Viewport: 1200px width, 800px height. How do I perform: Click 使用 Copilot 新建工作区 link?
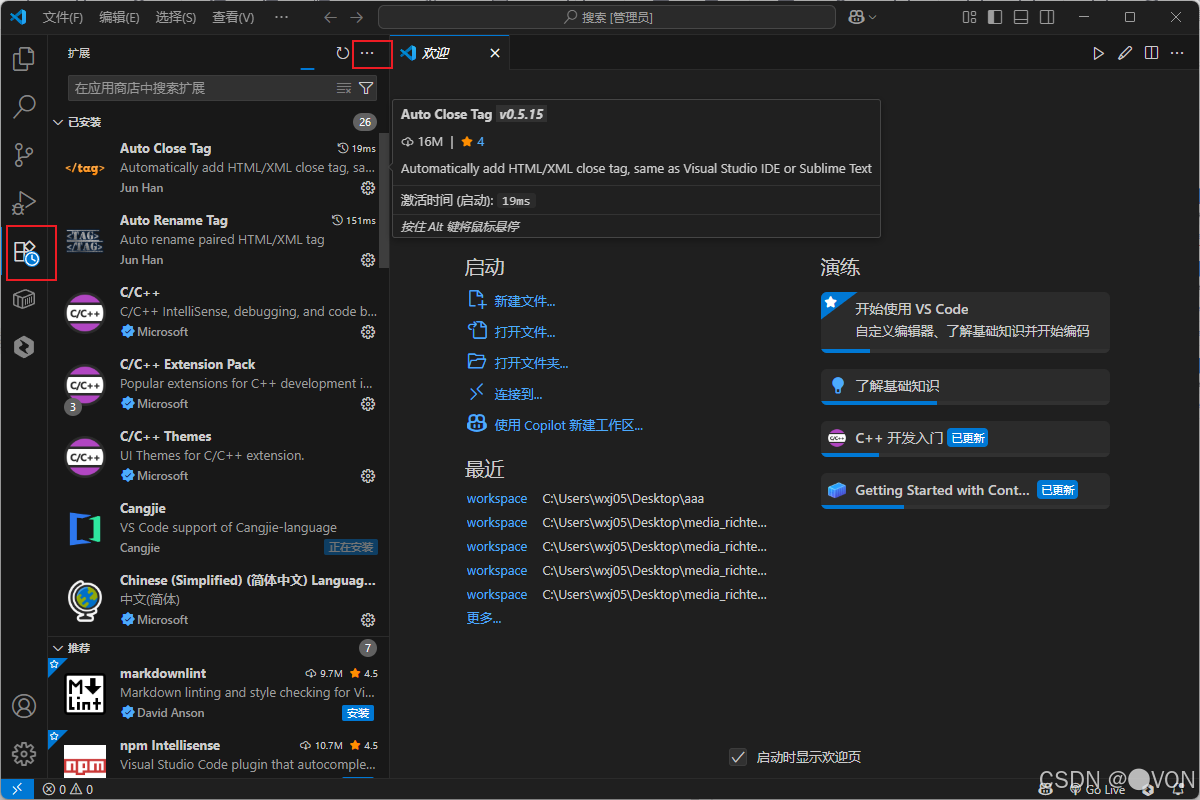point(568,425)
